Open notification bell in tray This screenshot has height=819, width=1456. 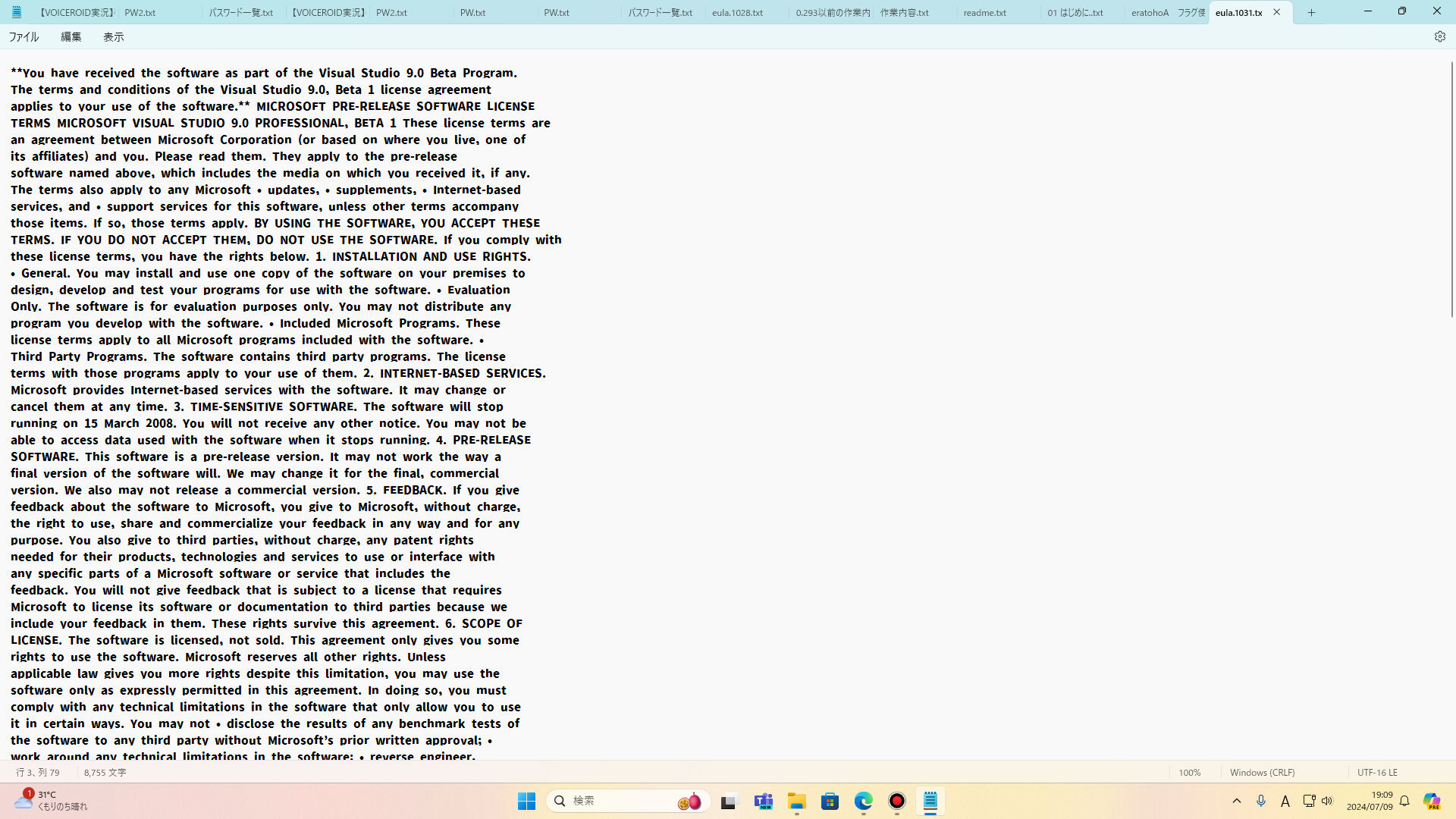[1404, 801]
